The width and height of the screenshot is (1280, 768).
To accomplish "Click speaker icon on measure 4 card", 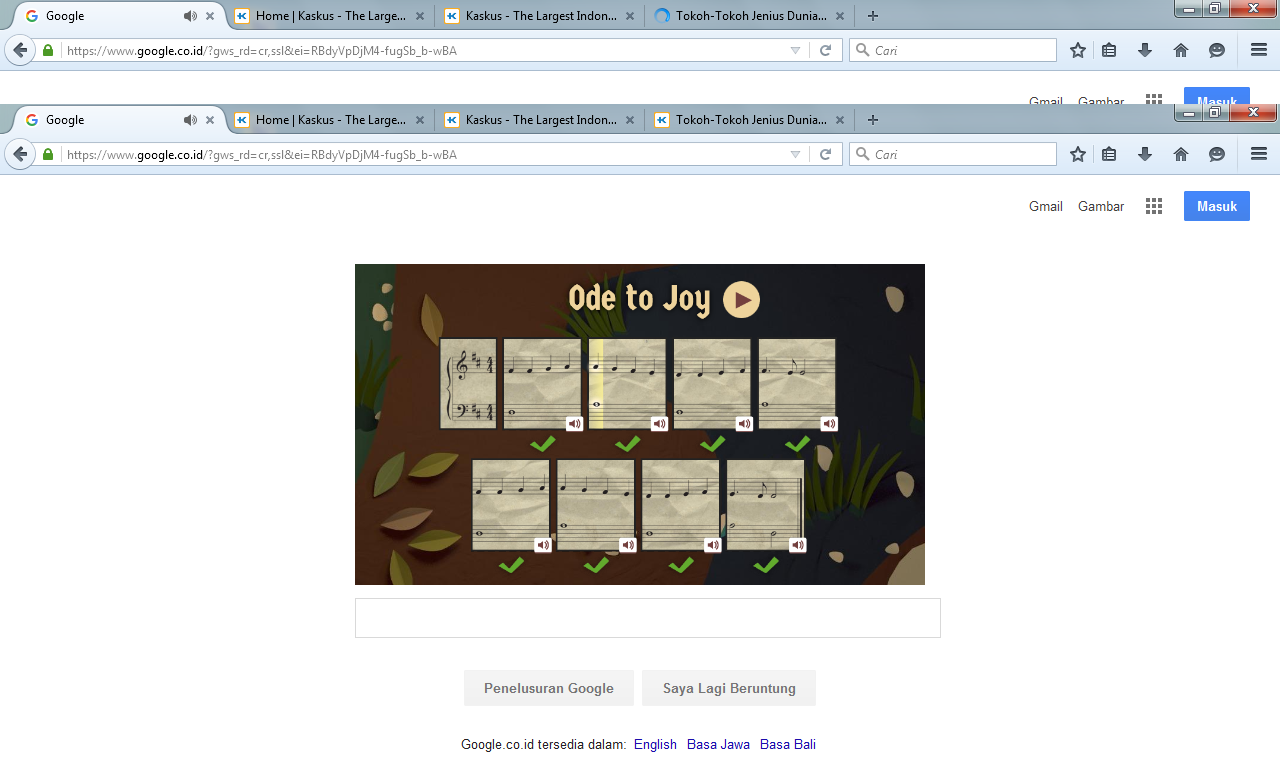I will [829, 424].
